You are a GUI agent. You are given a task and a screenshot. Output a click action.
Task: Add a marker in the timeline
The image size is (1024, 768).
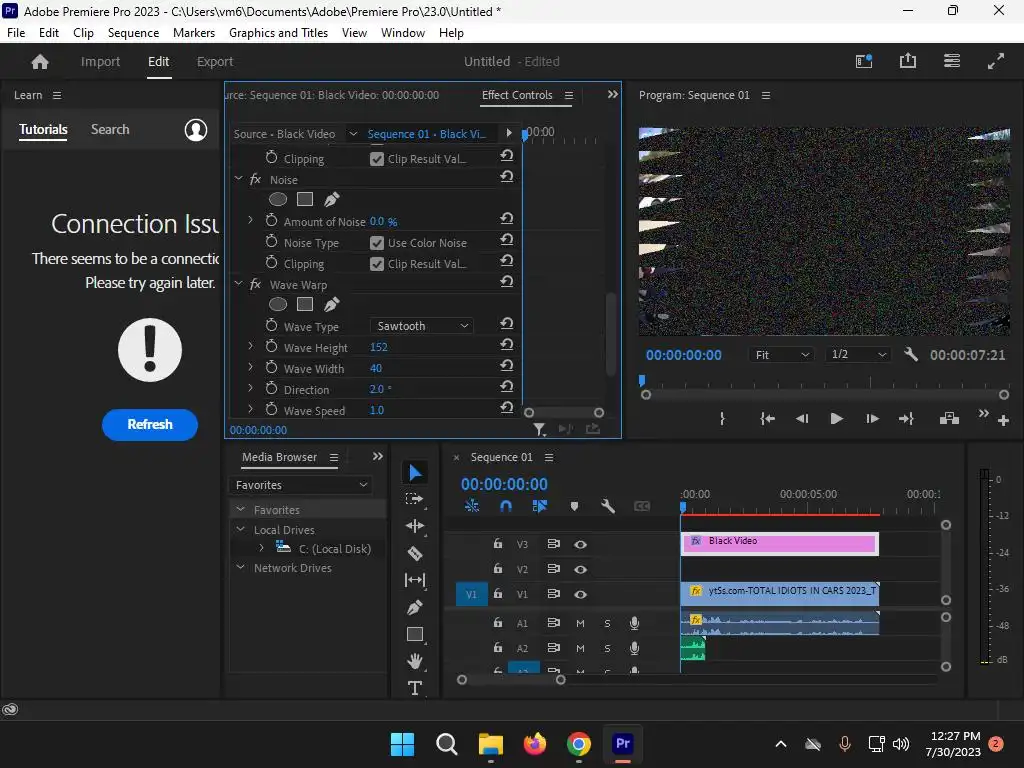[574, 506]
